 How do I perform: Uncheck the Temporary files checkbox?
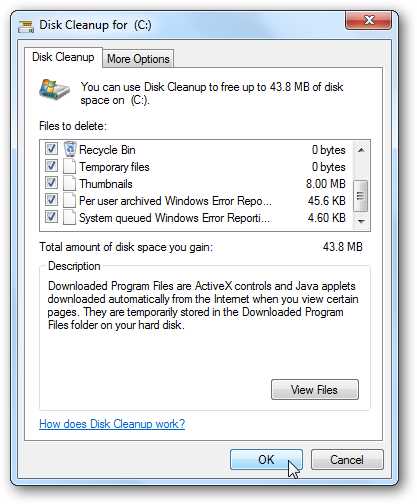pyautogui.click(x=51, y=166)
